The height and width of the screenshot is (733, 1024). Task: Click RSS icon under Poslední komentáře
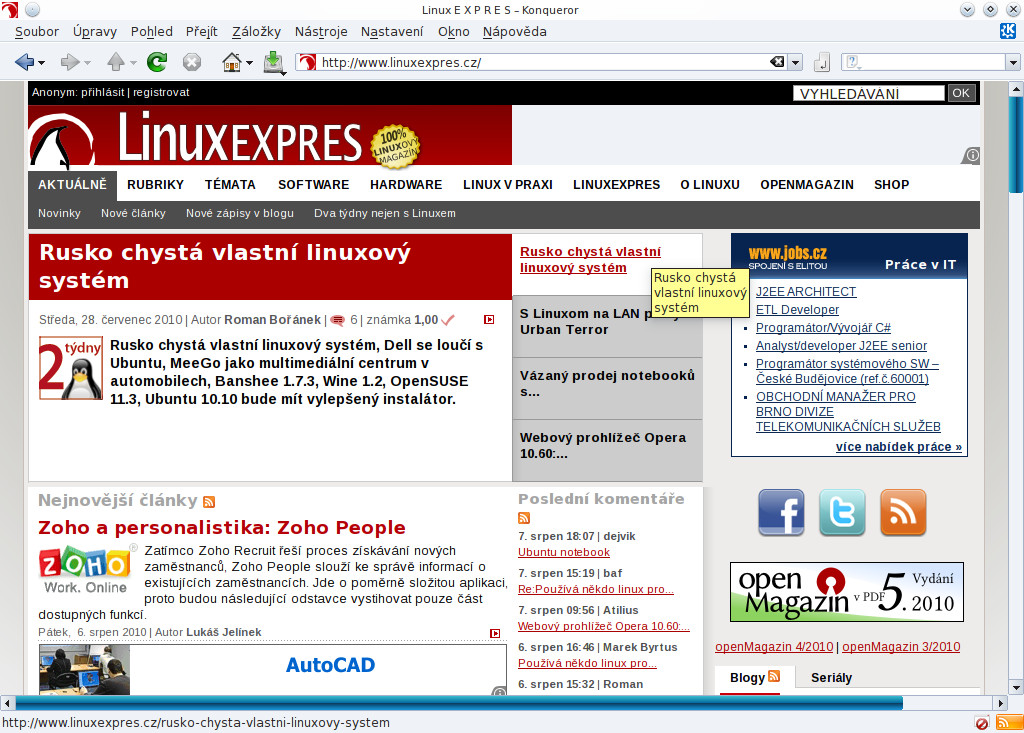524,518
